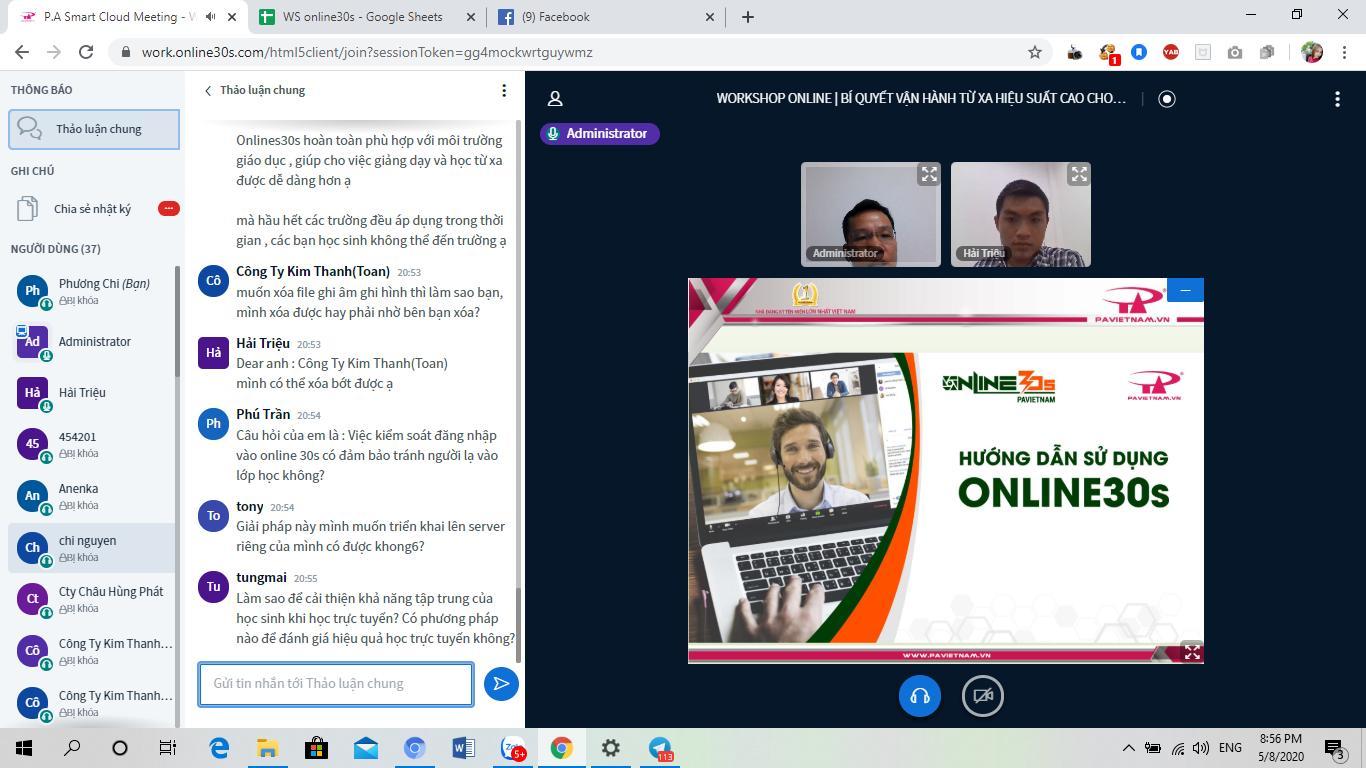Select user chi nguyen in list
The width and height of the screenshot is (1366, 768).
pyautogui.click(x=92, y=548)
